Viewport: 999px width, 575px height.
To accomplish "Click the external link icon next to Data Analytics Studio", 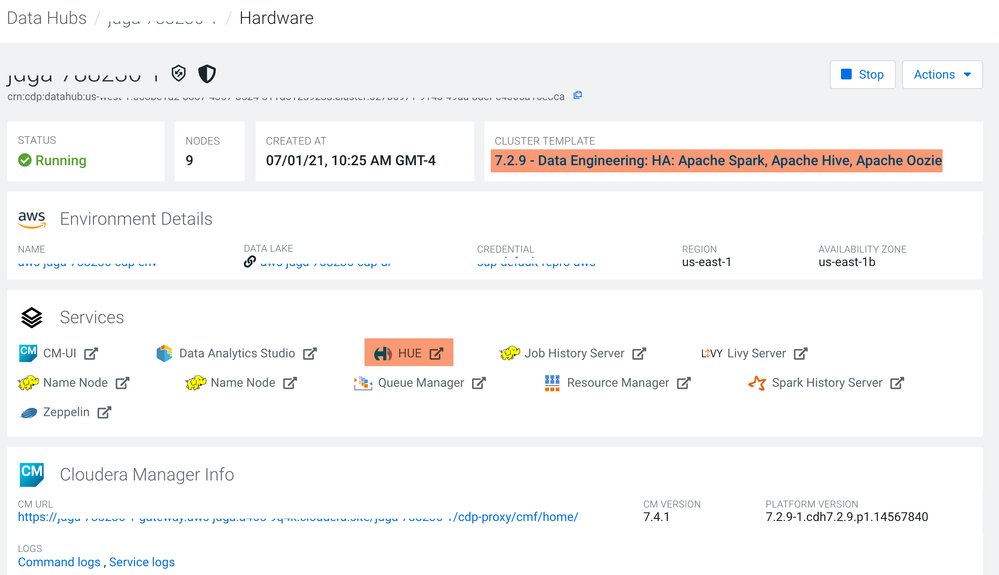I will pos(310,353).
